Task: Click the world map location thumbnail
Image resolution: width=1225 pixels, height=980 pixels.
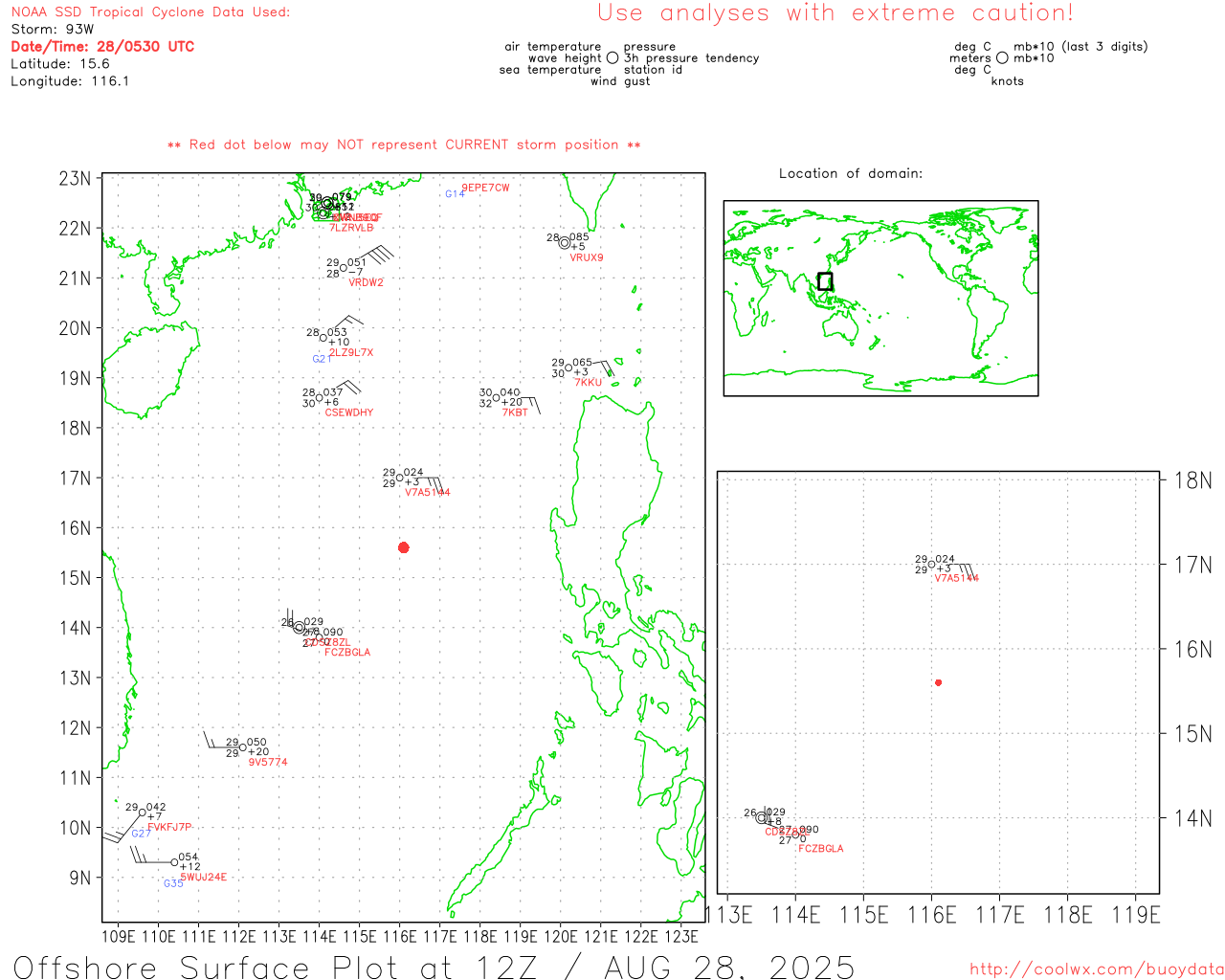Action: pyautogui.click(x=880, y=299)
